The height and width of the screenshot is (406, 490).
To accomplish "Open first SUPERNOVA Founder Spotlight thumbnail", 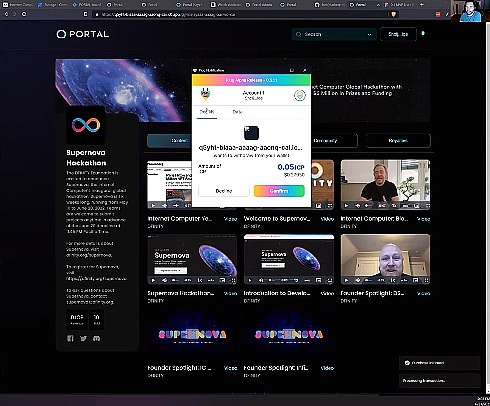I will coord(192,334).
